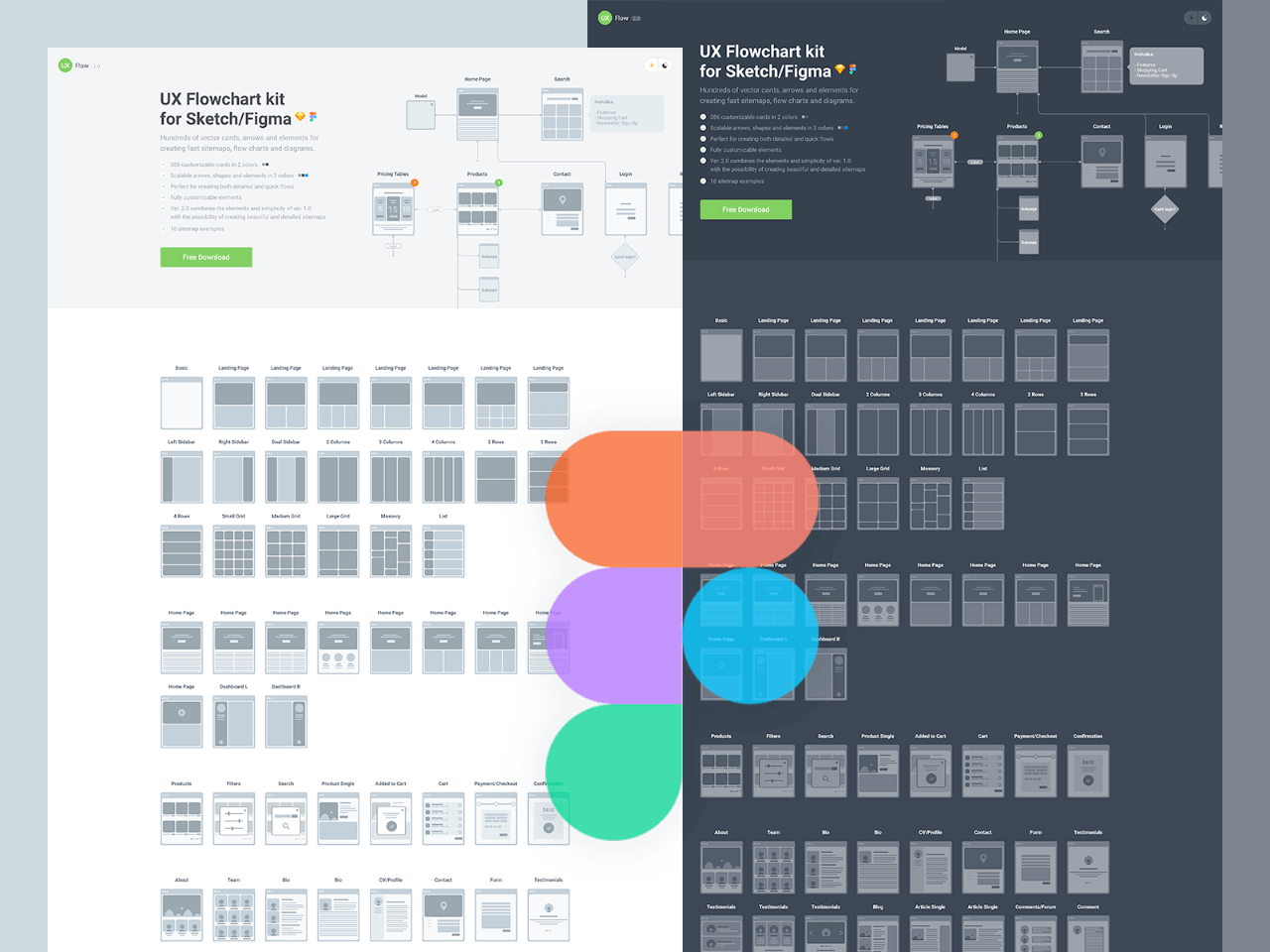
Task: Click the CV/Profile card in the dark grid
Action: [x=931, y=868]
